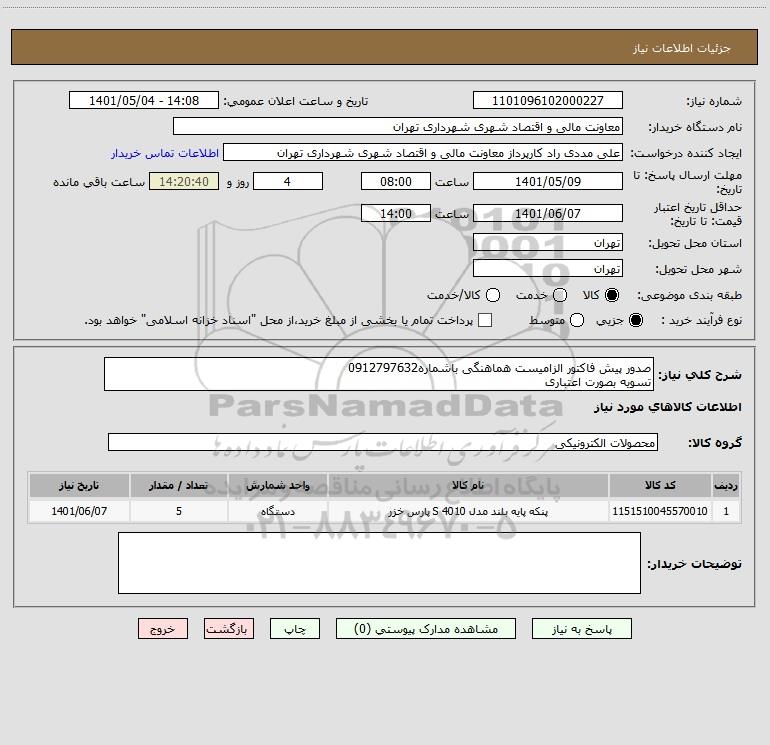Click مشاهده مدارک پیوستی (0) button
Viewport: 770px width, 745px height.
[x=426, y=629]
